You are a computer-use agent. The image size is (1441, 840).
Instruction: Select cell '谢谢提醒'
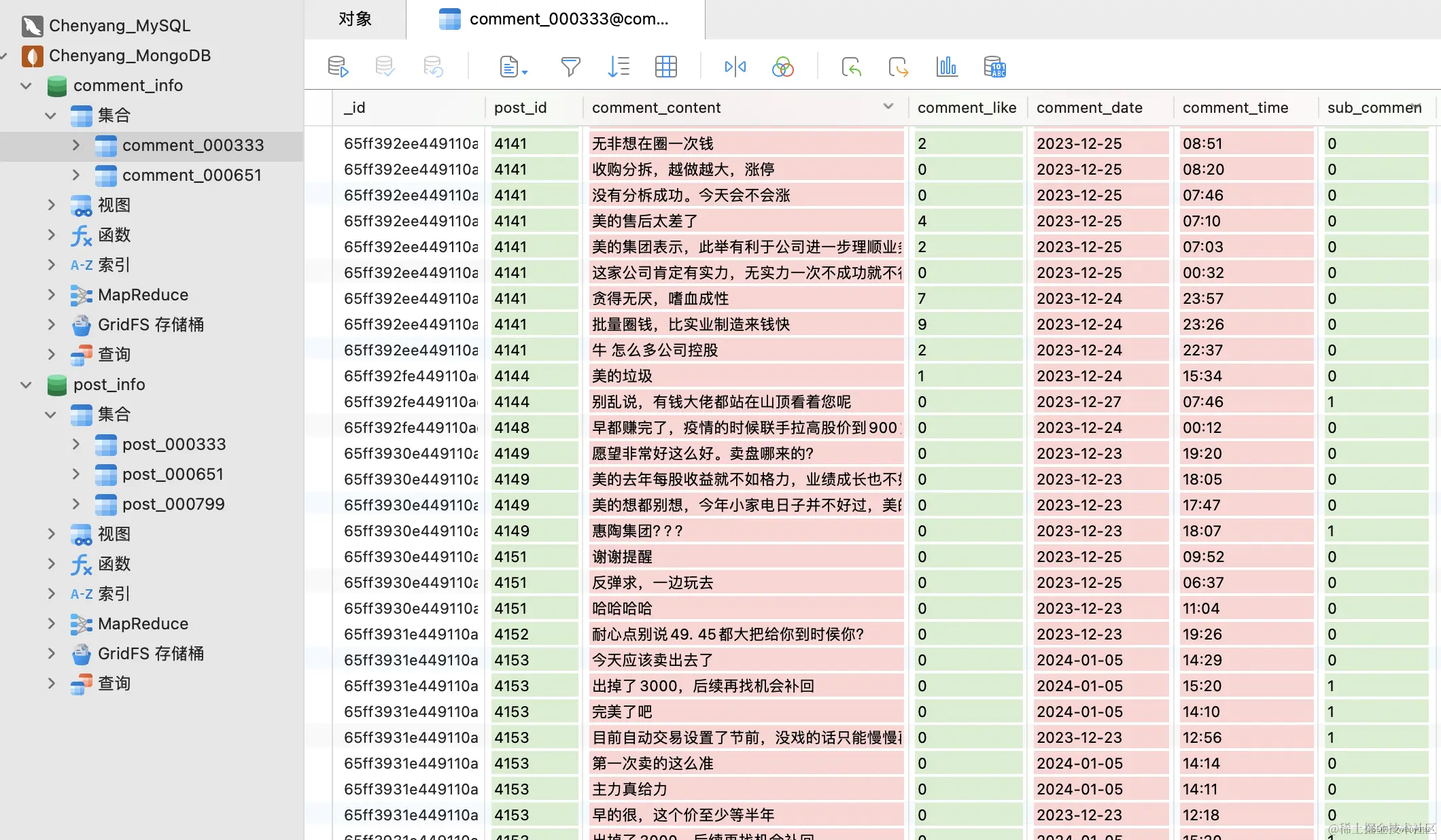tap(746, 557)
